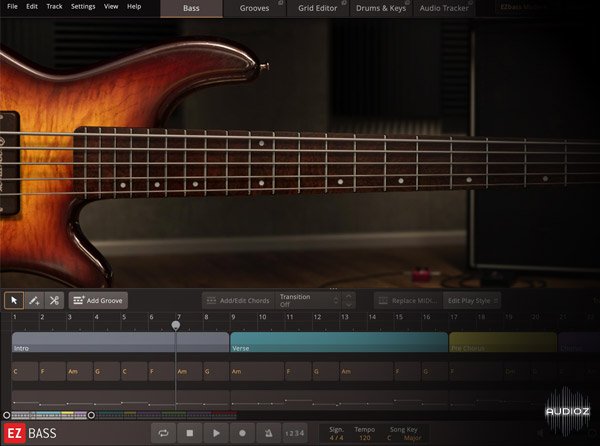600x446 pixels.
Task: Open the Edit Play Style menu
Action: pos(471,300)
